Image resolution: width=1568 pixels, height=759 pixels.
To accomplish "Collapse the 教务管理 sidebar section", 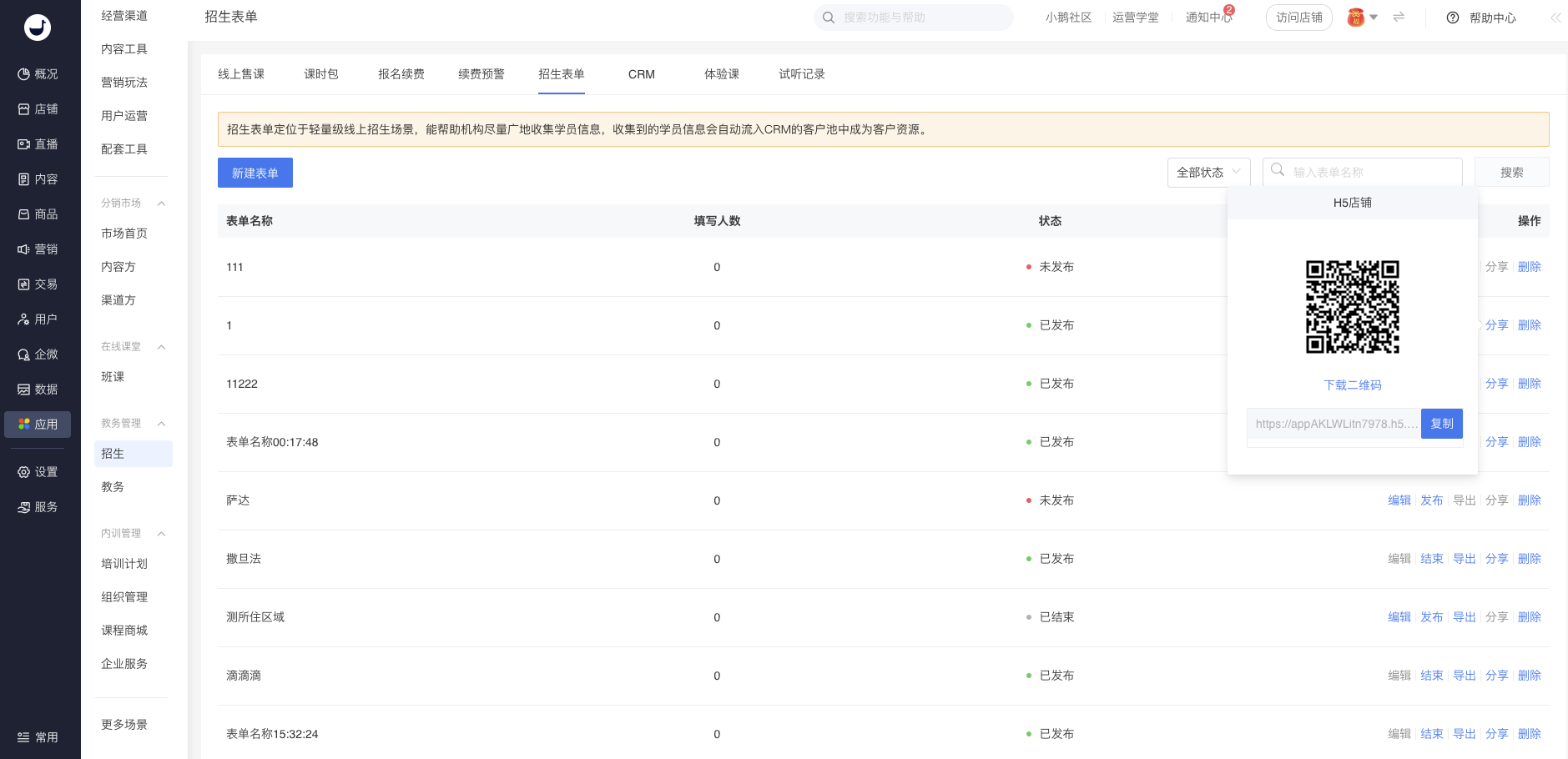I will [162, 424].
